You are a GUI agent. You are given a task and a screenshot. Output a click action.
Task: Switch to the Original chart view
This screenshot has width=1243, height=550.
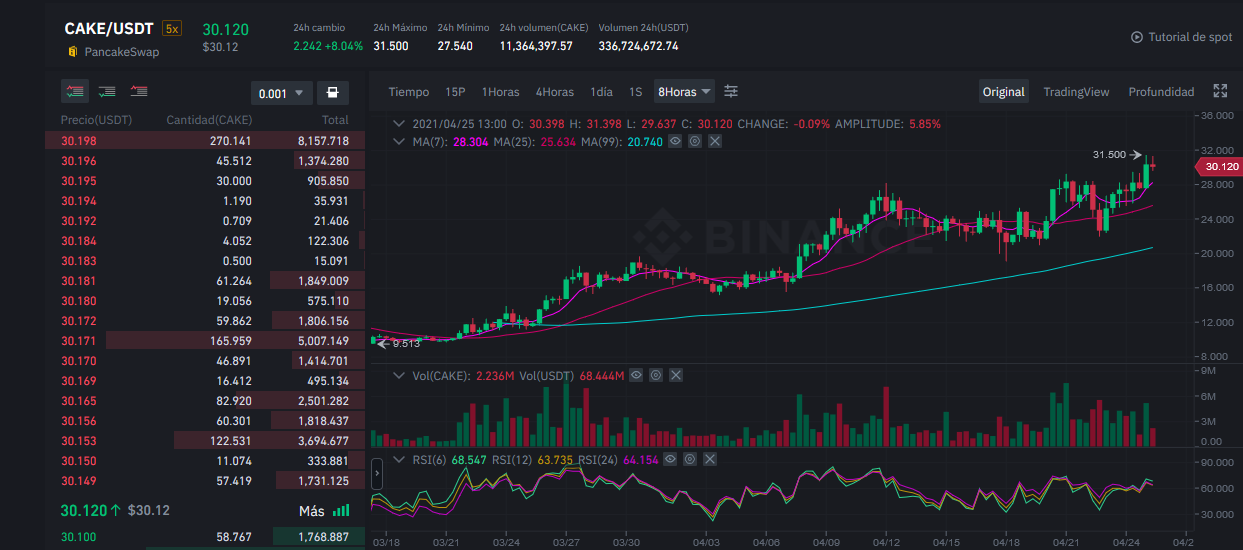1003,91
